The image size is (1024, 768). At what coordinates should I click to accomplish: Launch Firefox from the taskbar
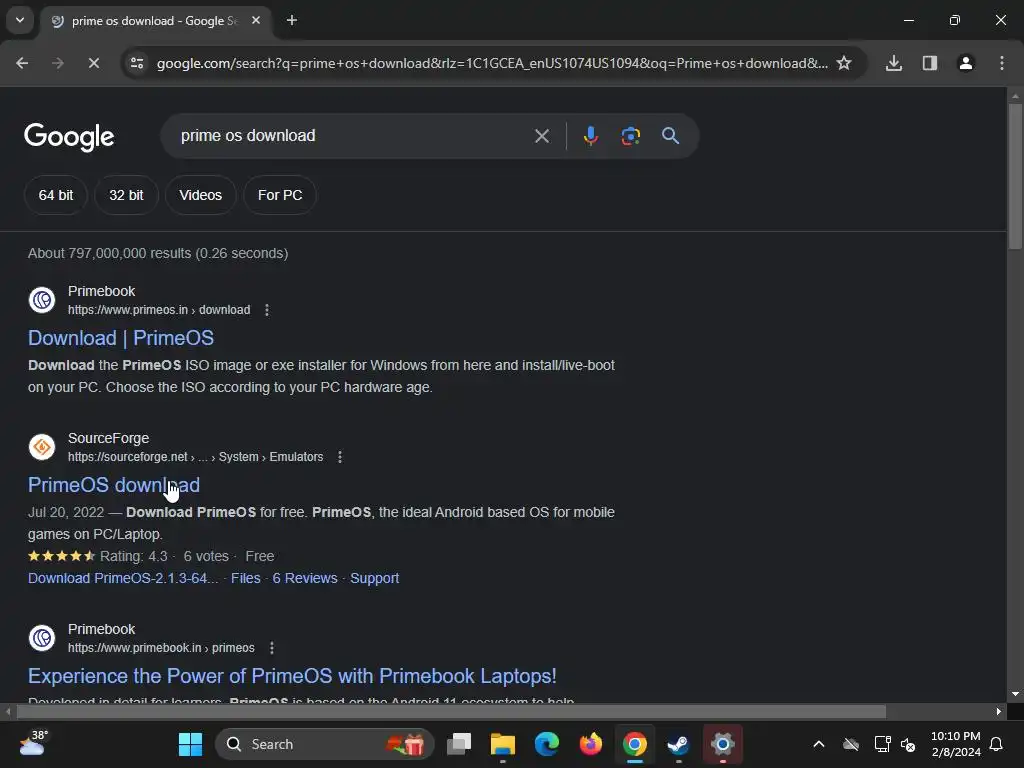[x=591, y=744]
